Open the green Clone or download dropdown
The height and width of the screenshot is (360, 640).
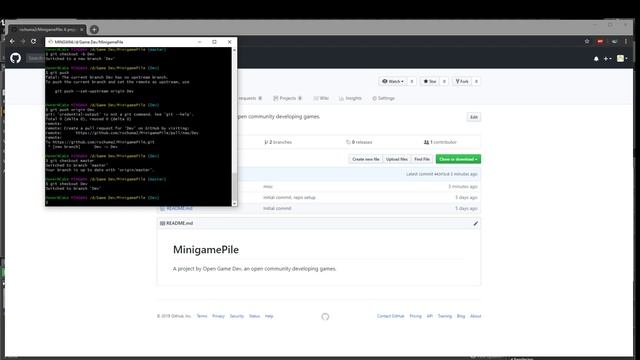click(458, 159)
